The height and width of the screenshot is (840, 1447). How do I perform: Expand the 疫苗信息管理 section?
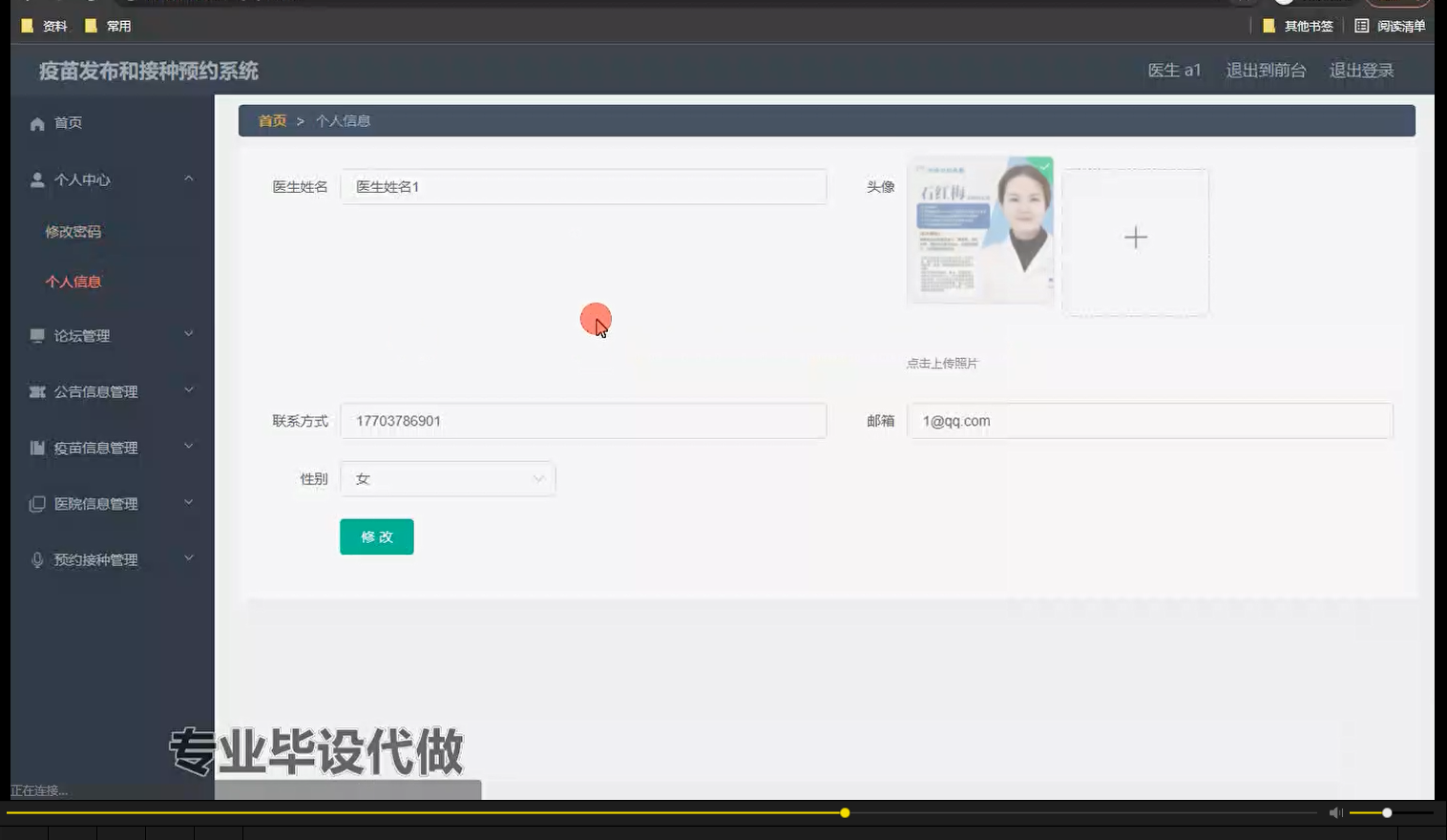[x=188, y=447]
